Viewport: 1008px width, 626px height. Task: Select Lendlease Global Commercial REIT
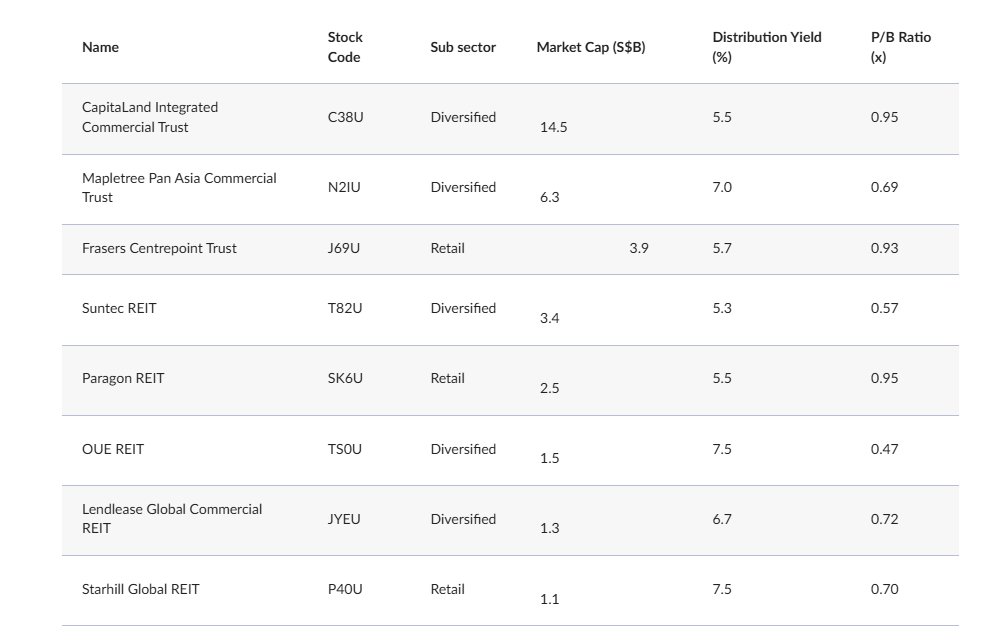click(x=172, y=518)
